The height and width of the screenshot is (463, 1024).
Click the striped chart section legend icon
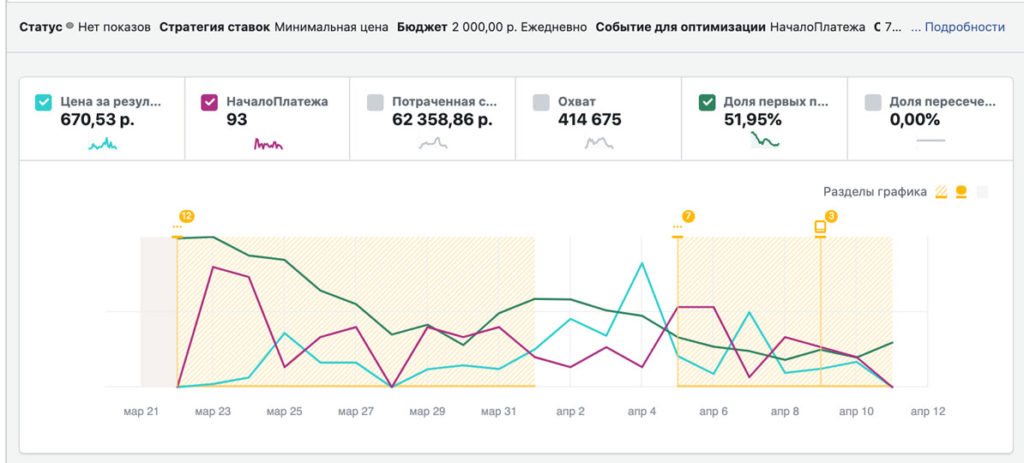pyautogui.click(x=941, y=192)
